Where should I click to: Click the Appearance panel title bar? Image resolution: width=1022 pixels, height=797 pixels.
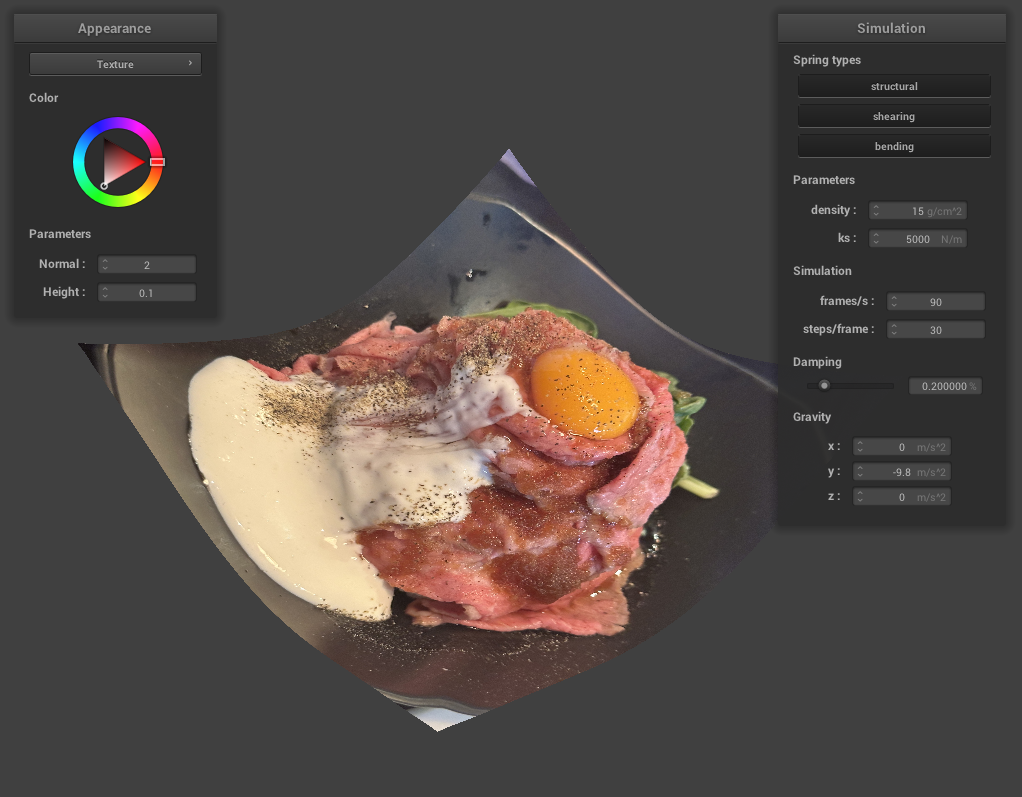(115, 28)
